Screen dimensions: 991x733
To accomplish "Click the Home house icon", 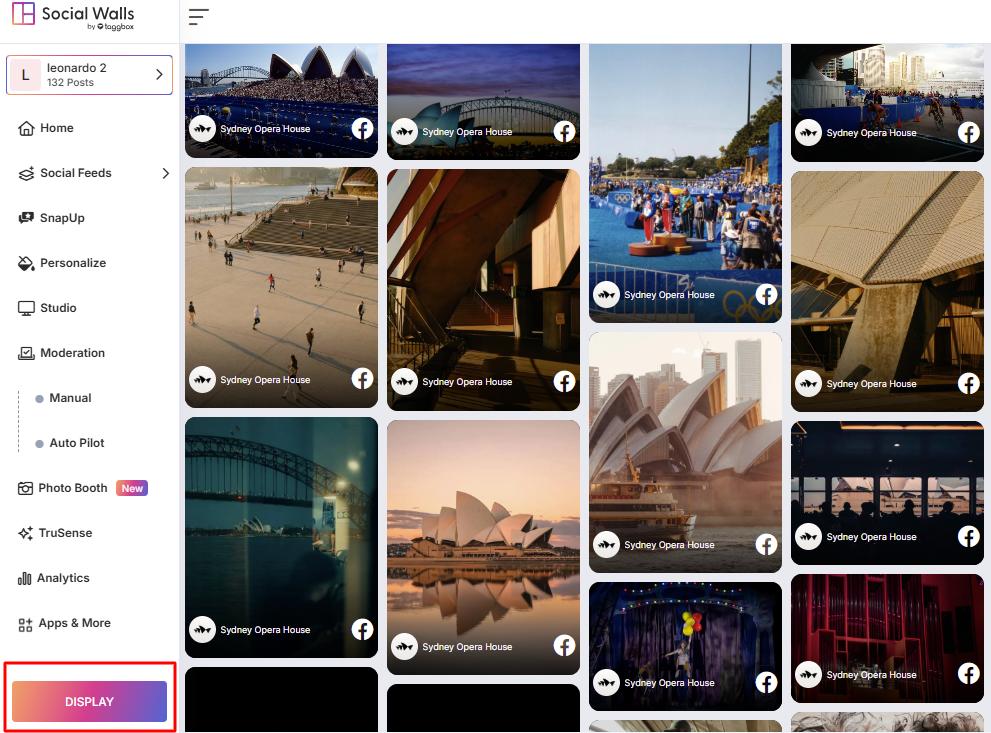I will pos(26,128).
